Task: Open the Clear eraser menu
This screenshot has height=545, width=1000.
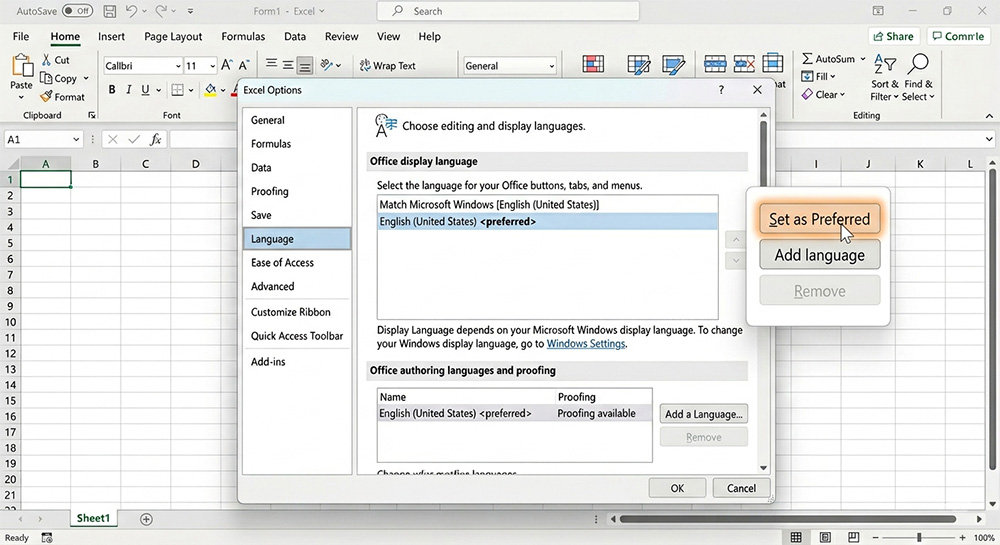Action: (x=823, y=94)
